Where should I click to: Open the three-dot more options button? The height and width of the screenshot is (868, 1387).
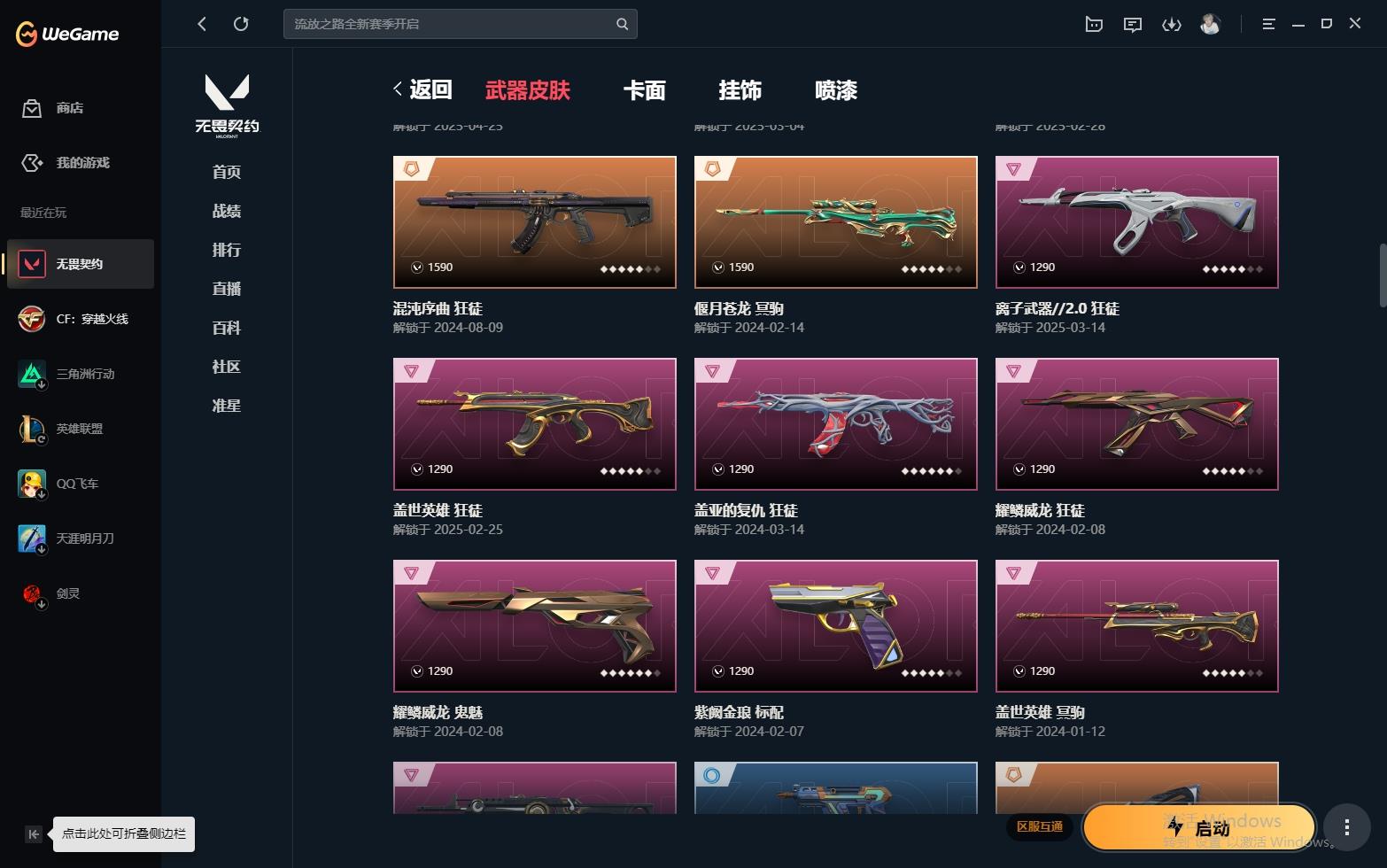[1346, 827]
